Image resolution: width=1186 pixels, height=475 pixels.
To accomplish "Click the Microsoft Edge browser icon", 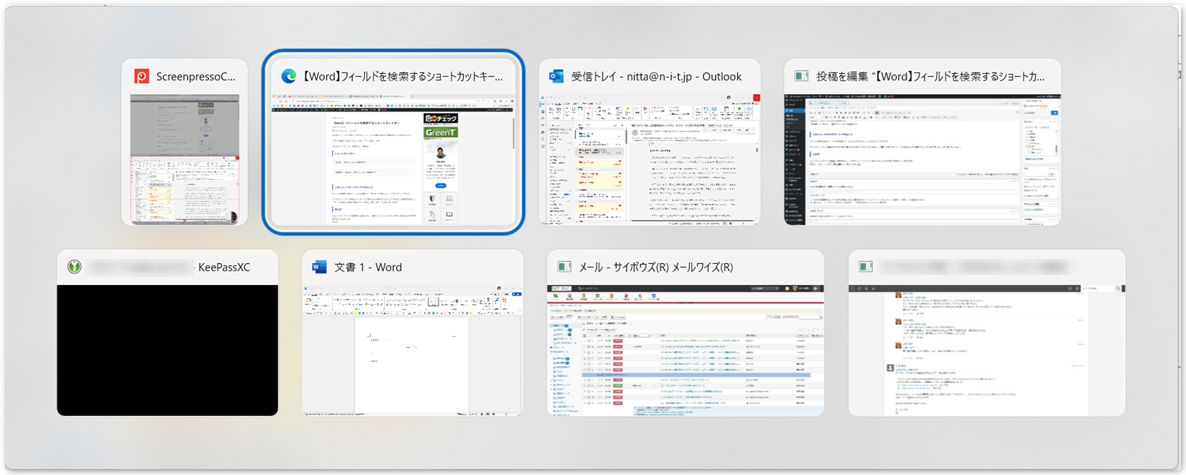I will pos(290,76).
